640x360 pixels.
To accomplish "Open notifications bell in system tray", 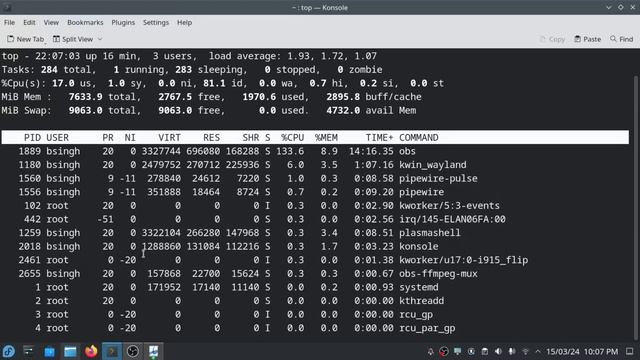I will click(430, 351).
